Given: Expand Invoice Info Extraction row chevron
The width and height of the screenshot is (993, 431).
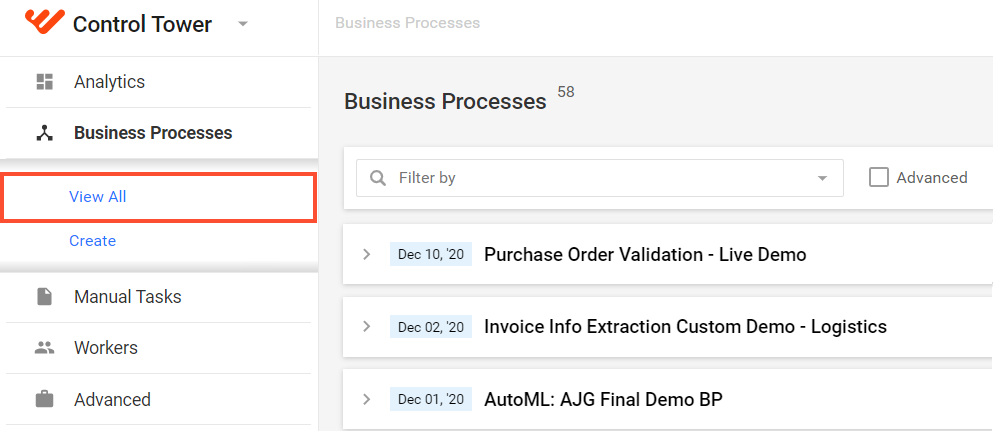Looking at the screenshot, I should [x=366, y=327].
